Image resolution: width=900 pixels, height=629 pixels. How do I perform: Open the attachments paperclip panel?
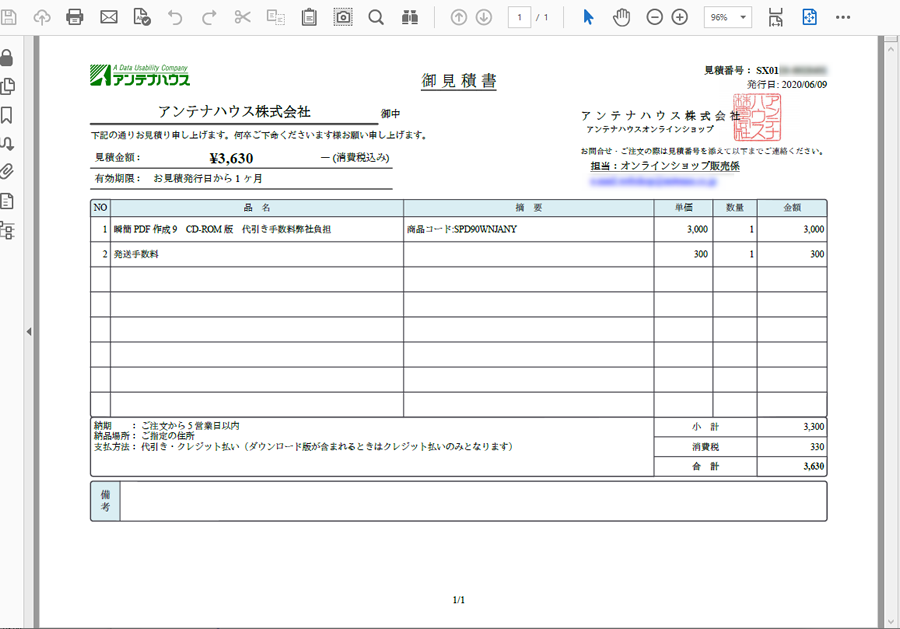(x=11, y=172)
